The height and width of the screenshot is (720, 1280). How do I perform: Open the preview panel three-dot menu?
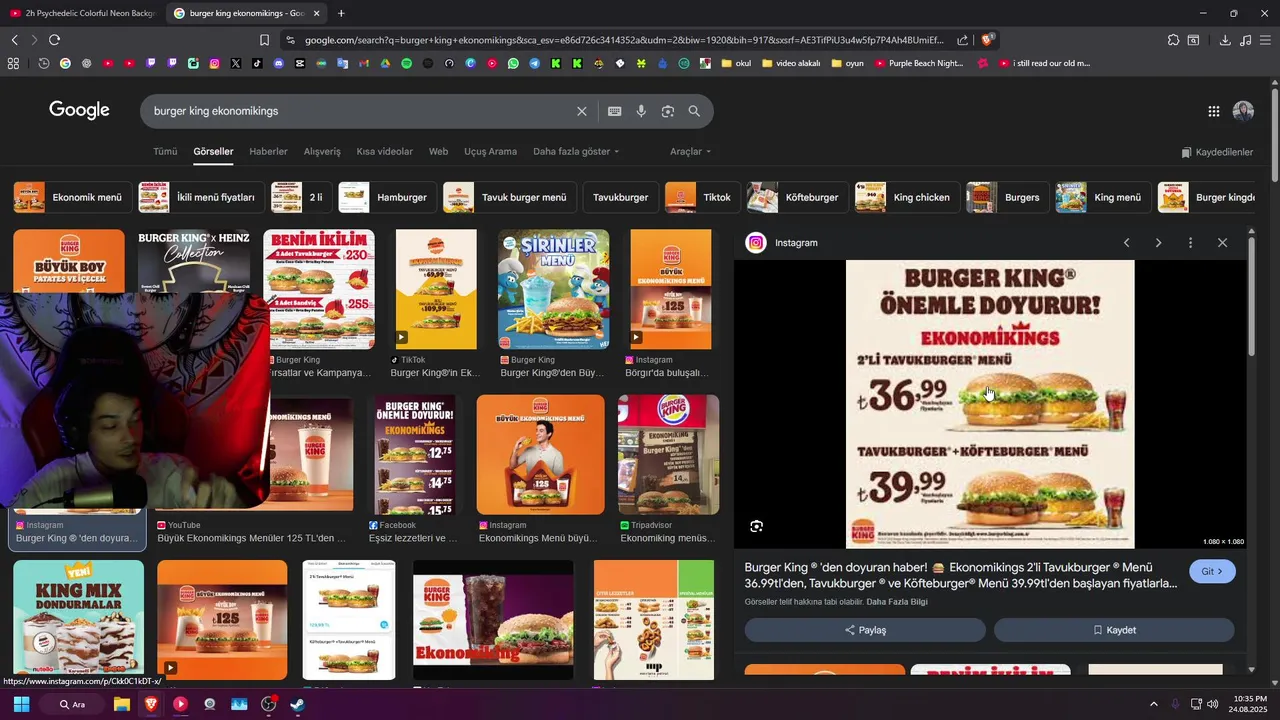[x=1190, y=243]
